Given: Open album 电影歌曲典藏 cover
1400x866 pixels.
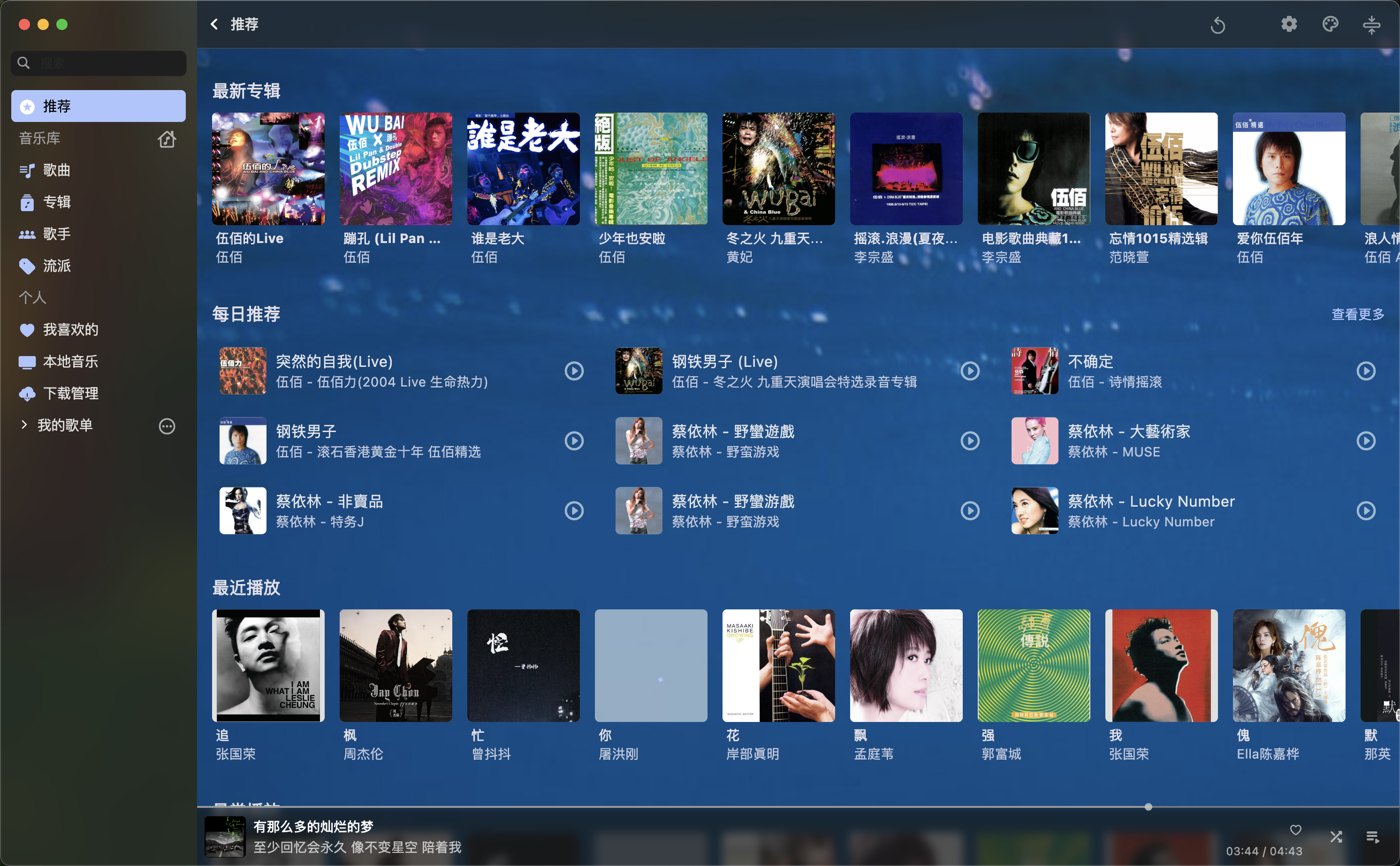Looking at the screenshot, I should coord(1034,169).
